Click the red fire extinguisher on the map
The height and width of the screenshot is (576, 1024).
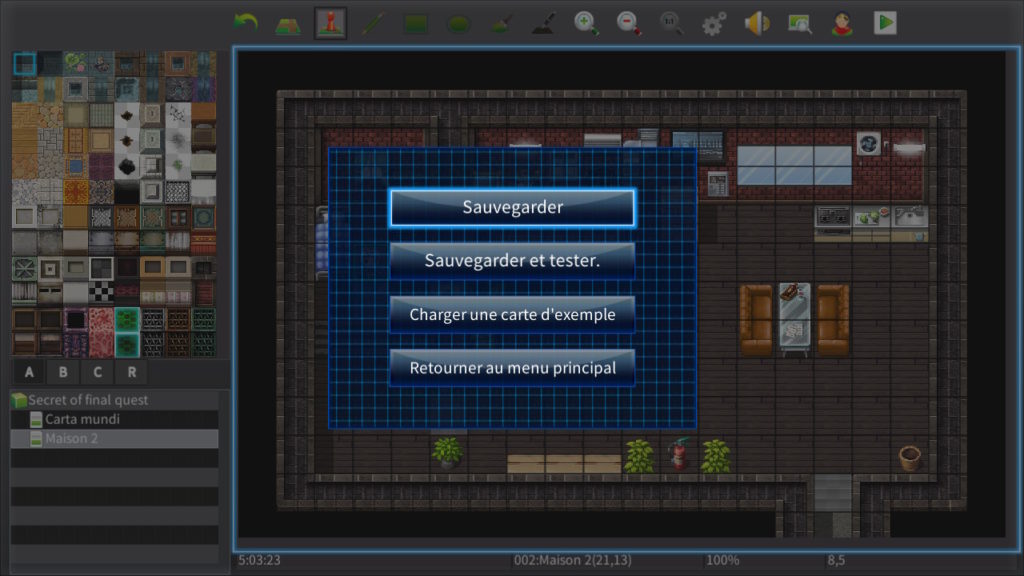680,453
